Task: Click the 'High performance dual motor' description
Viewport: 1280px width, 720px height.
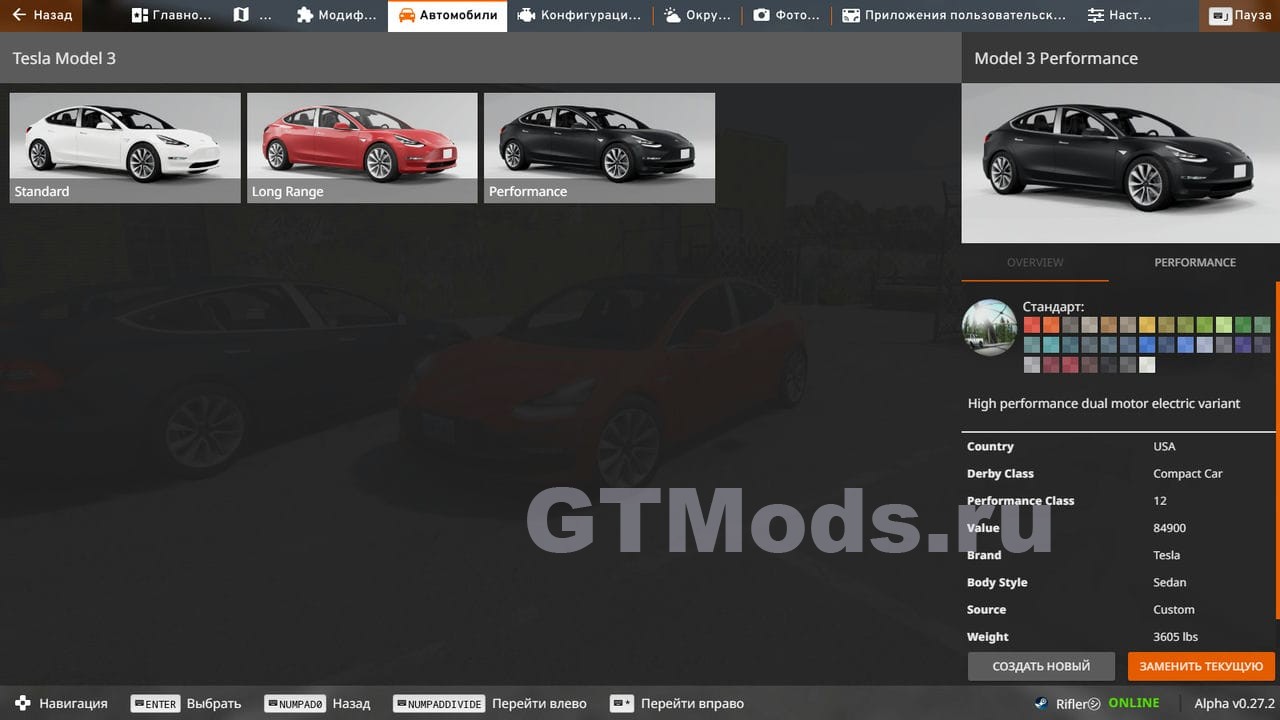Action: click(x=1104, y=403)
